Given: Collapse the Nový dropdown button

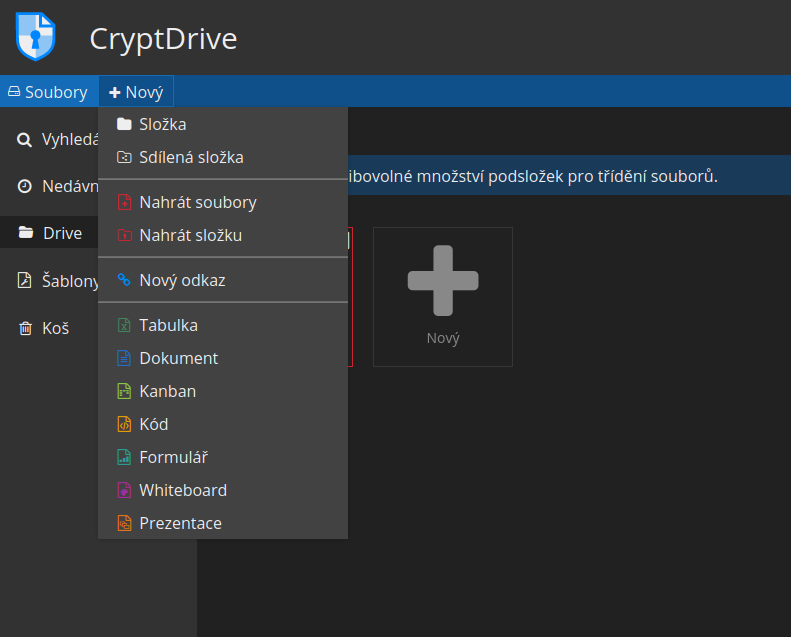Looking at the screenshot, I should pyautogui.click(x=136, y=92).
